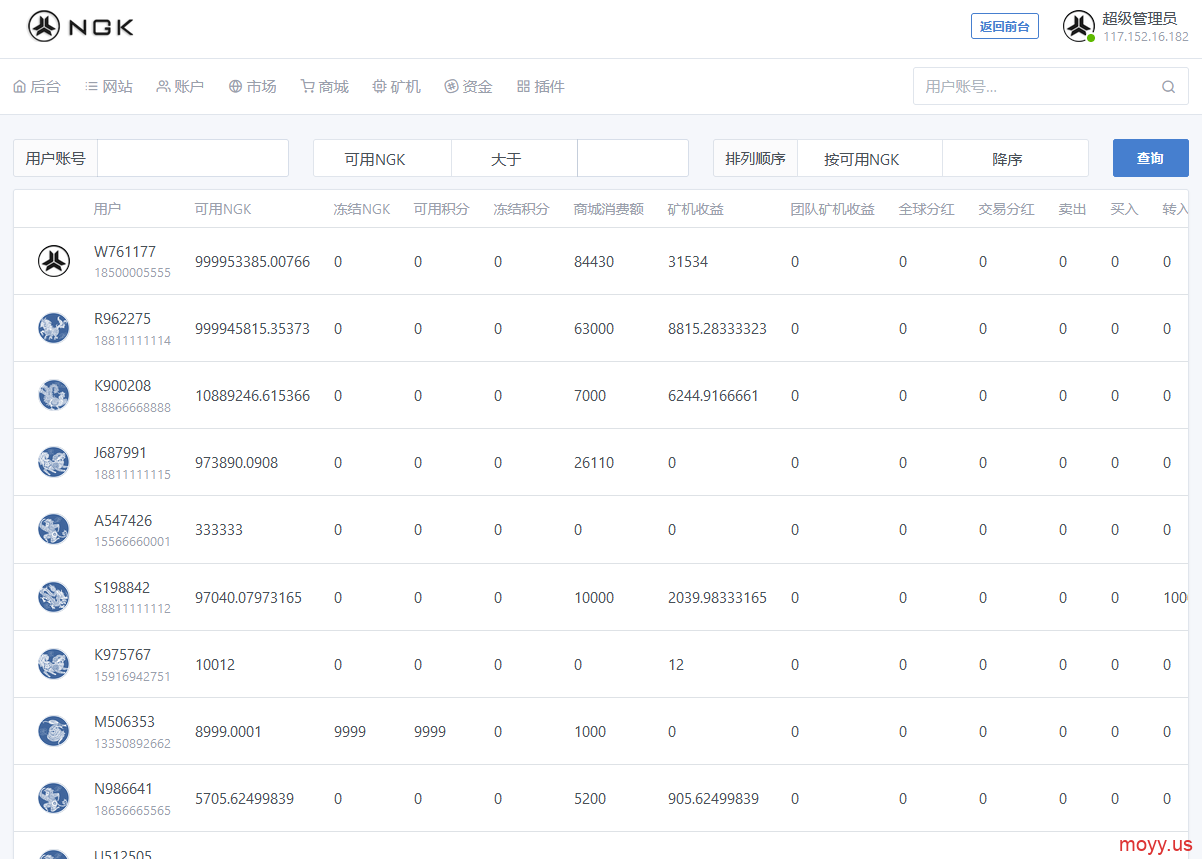Open 市场 via its globe icon
The width and height of the screenshot is (1202, 859).
[x=235, y=87]
